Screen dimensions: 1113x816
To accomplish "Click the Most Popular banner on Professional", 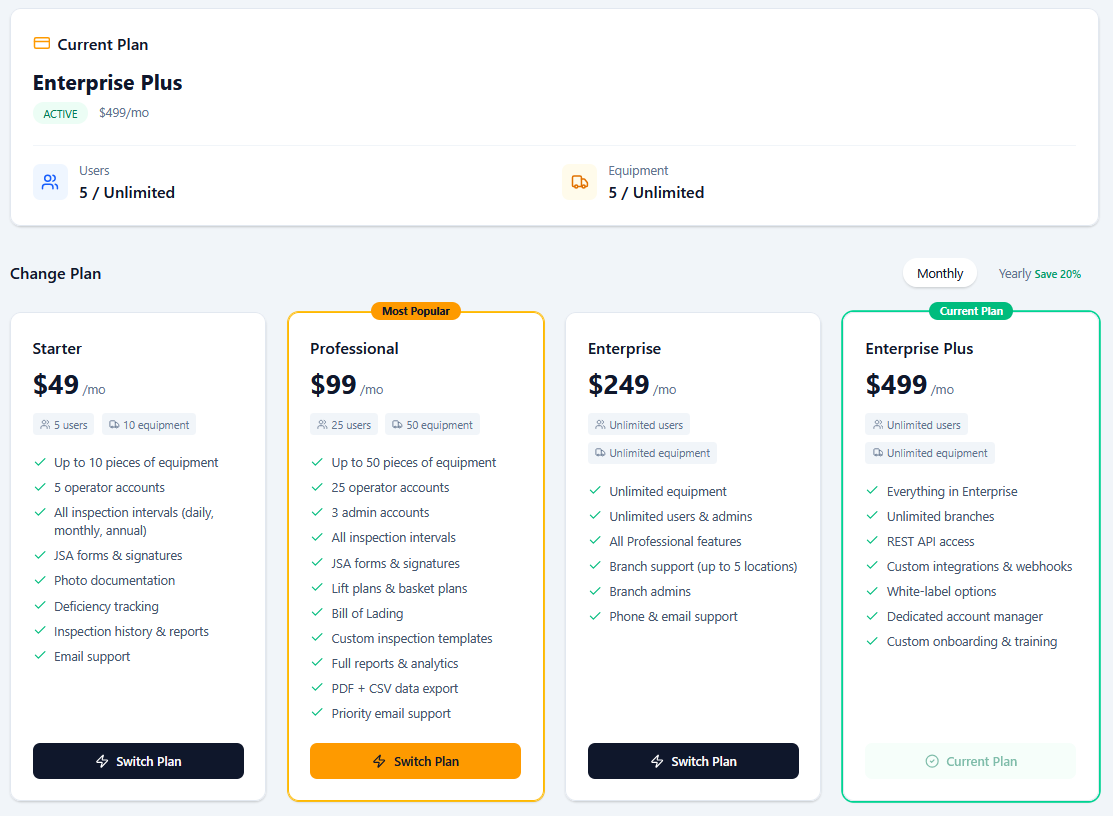I will pos(416,311).
